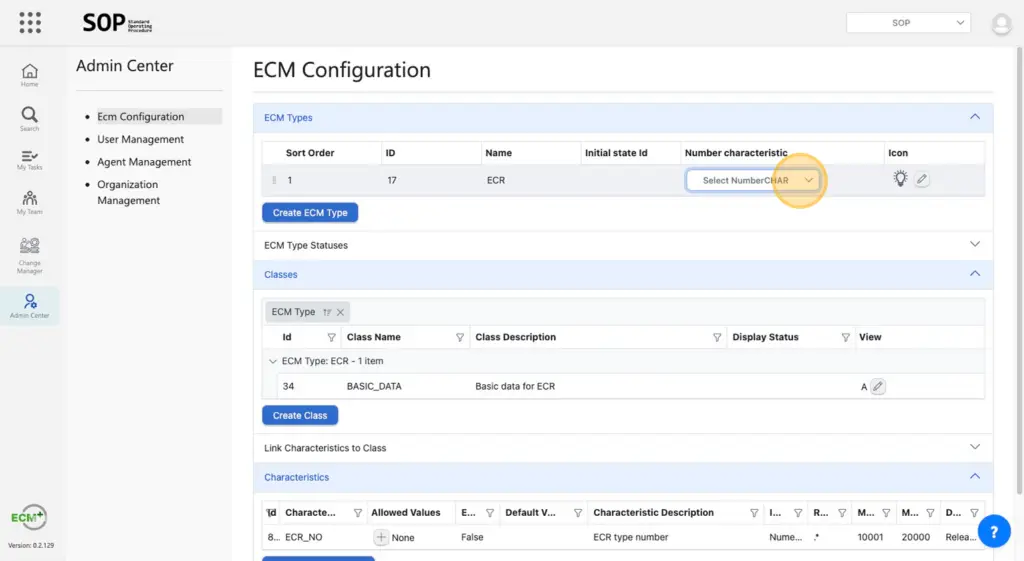This screenshot has width=1024, height=561.
Task: Open the Select NumberCHAR dropdown
Action: [753, 180]
